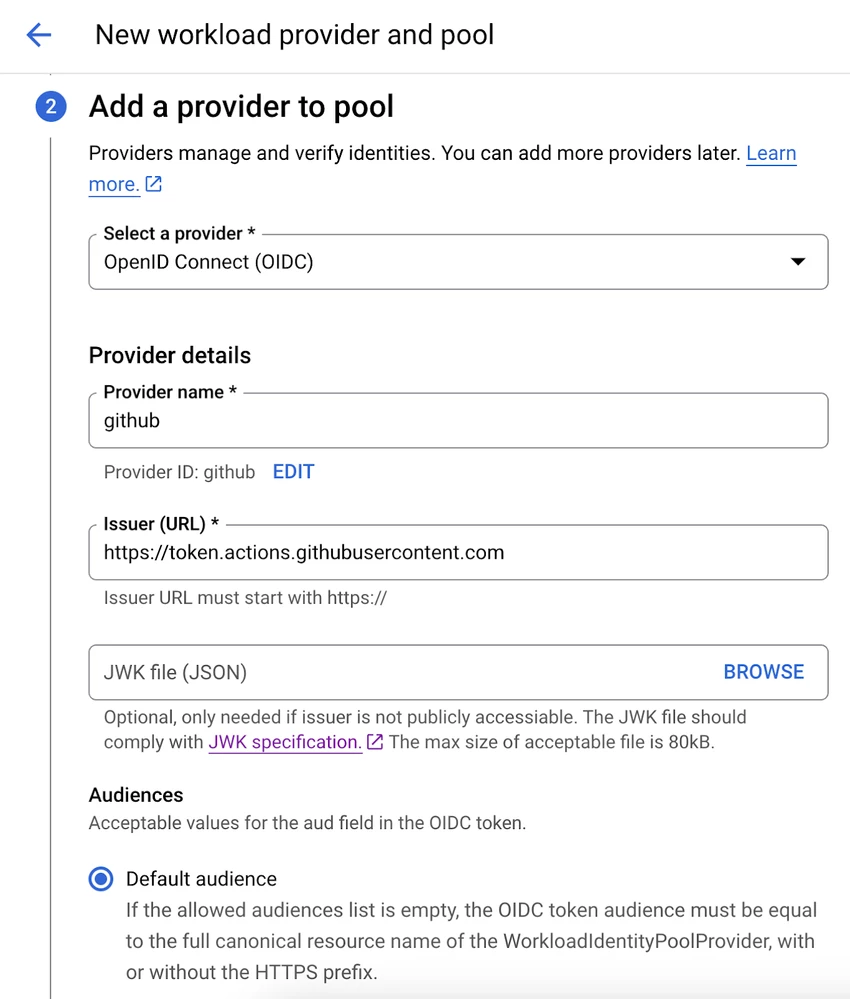This screenshot has width=850, height=999.
Task: Open the Learn more link
Action: [770, 154]
